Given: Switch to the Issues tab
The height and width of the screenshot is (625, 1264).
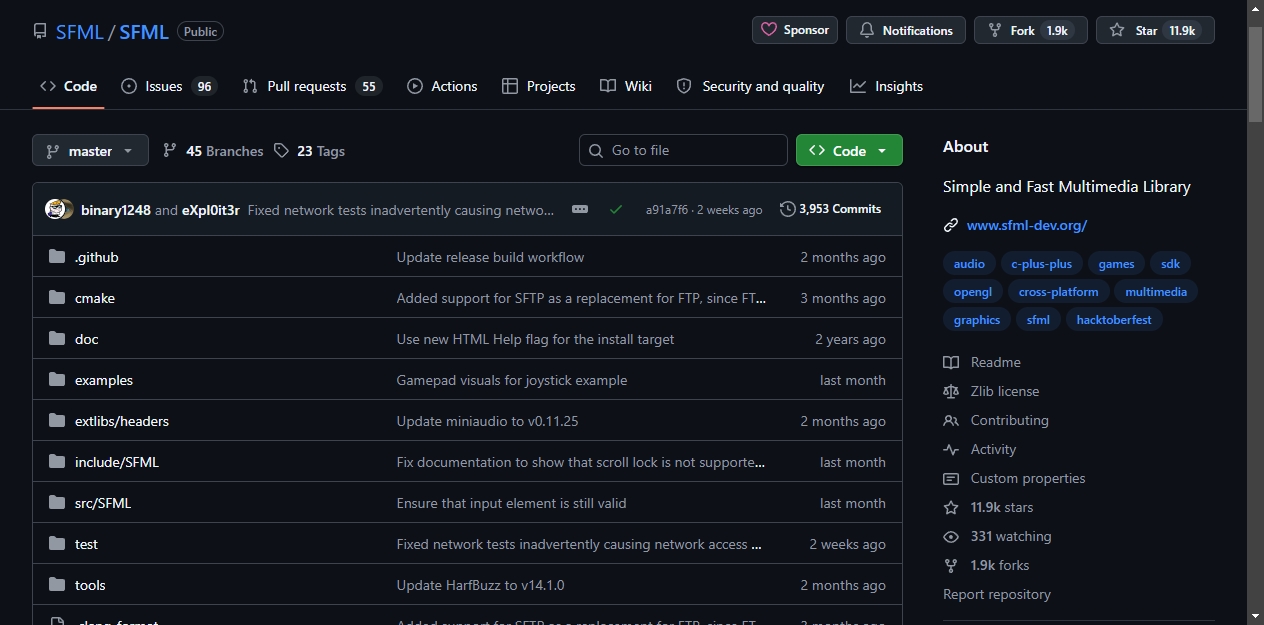Looking at the screenshot, I should [x=168, y=86].
